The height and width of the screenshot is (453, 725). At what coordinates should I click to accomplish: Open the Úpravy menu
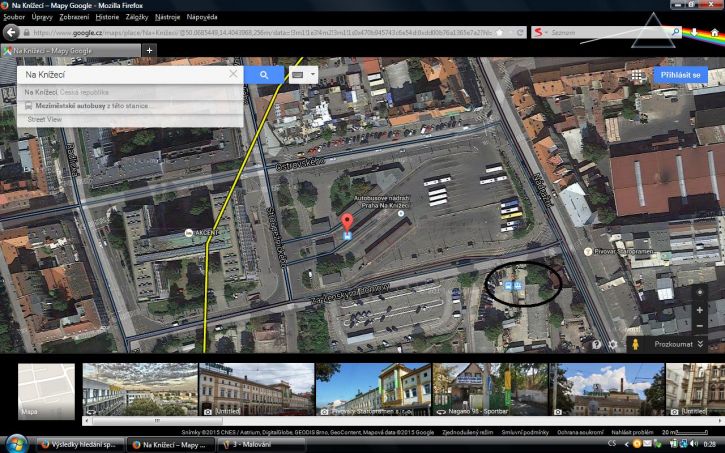(42, 17)
